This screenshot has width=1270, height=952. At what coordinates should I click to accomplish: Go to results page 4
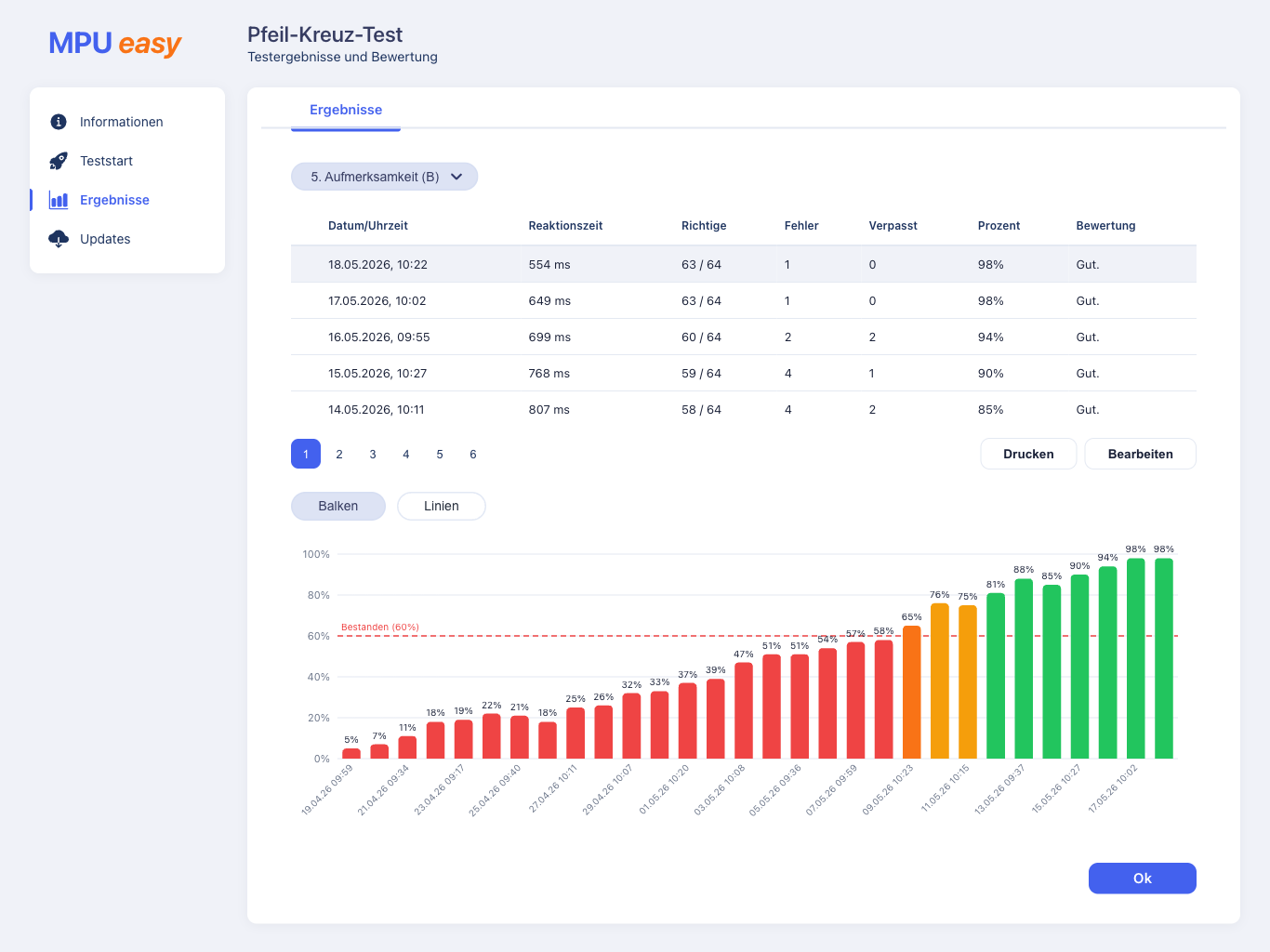(406, 454)
